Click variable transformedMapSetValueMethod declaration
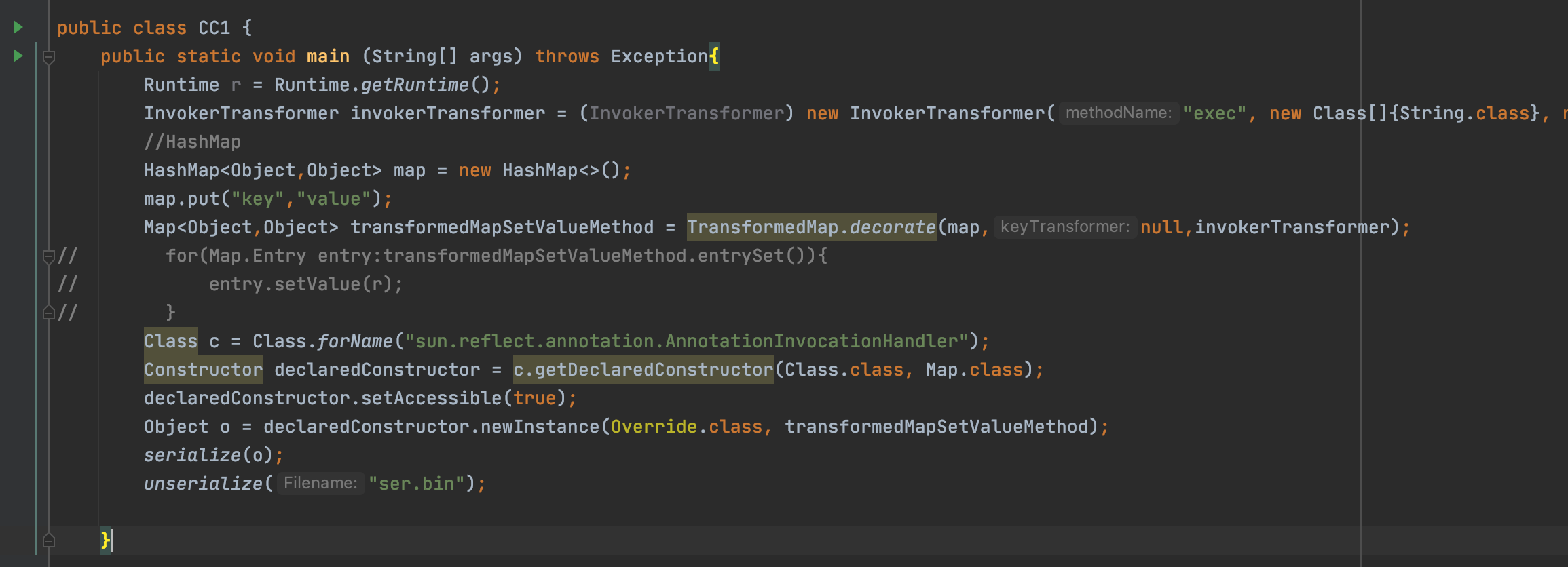 (502, 227)
